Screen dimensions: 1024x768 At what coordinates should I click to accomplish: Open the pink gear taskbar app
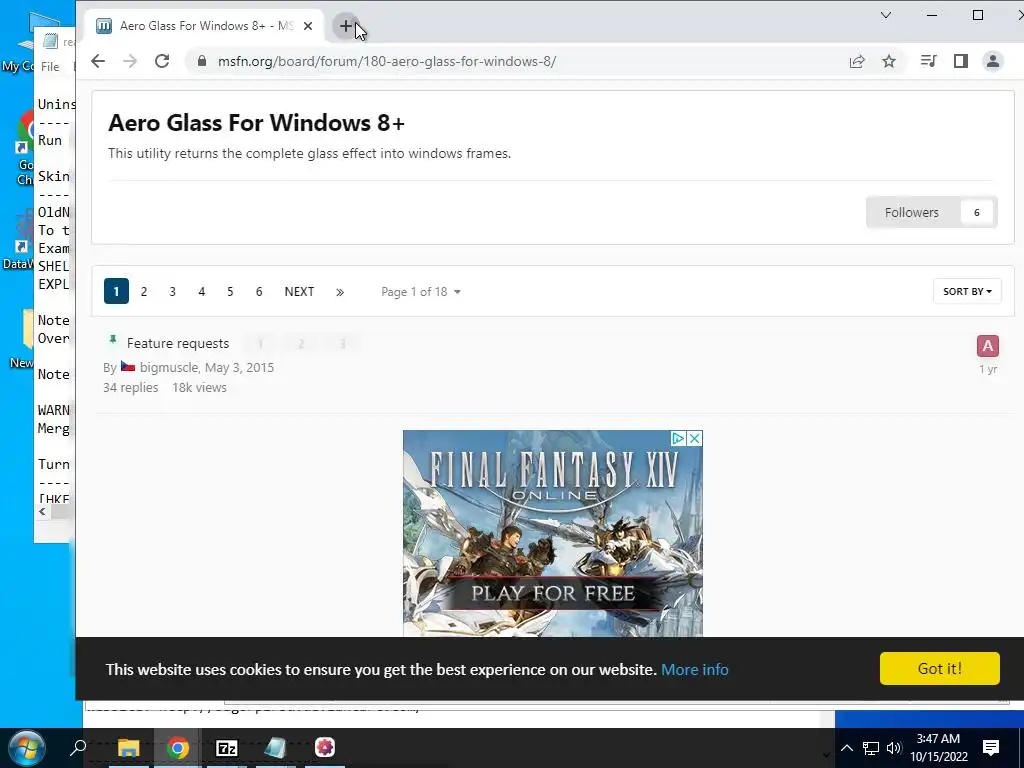point(325,747)
